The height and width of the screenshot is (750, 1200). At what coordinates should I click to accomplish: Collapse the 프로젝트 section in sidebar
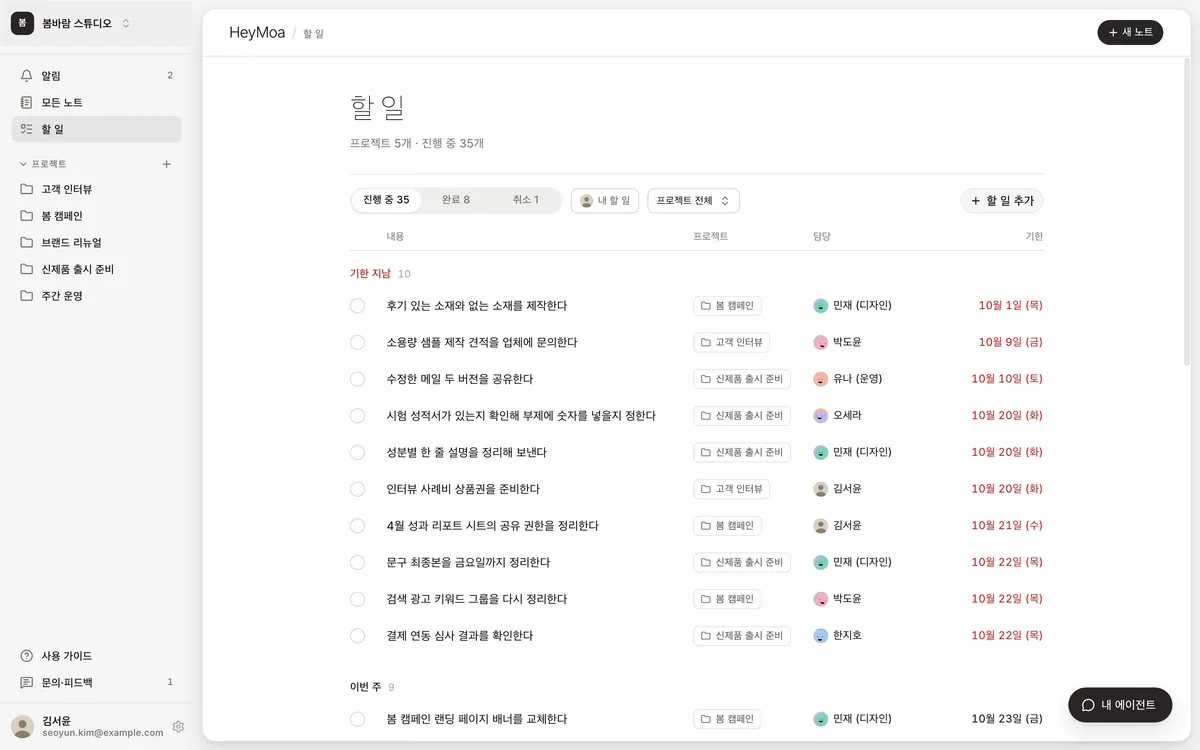click(42, 164)
